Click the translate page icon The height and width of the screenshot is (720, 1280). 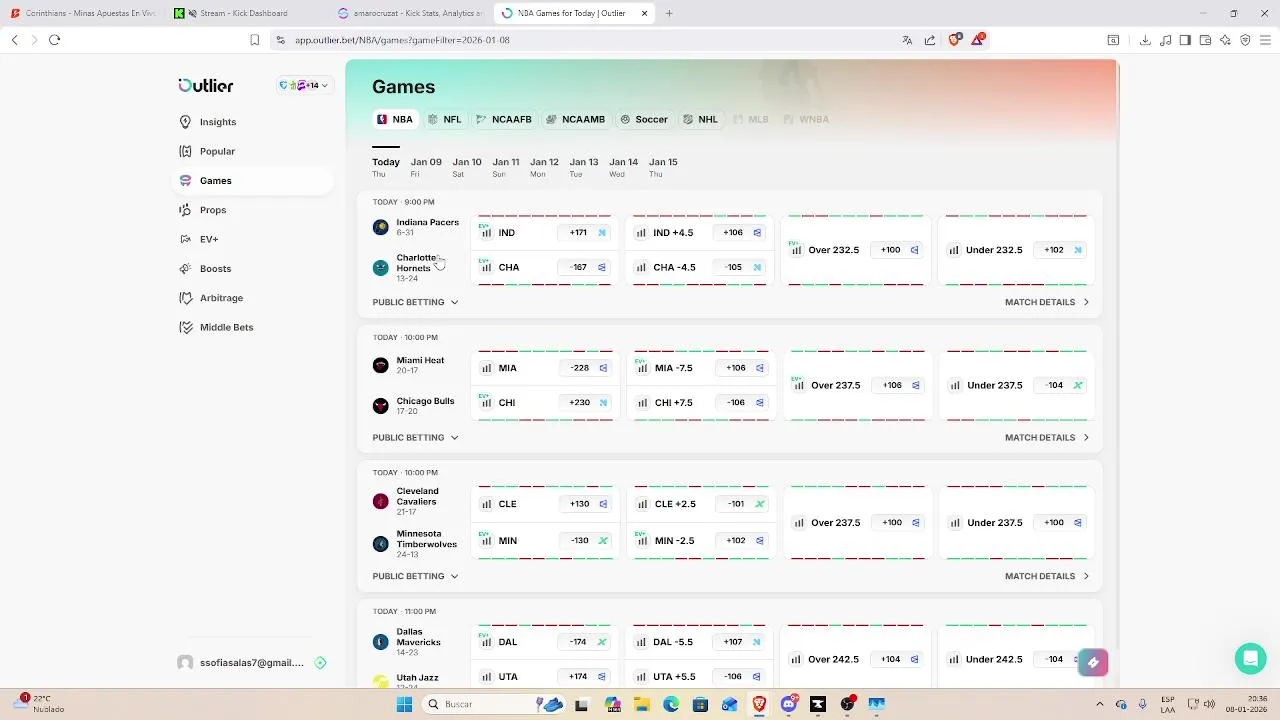(907, 40)
